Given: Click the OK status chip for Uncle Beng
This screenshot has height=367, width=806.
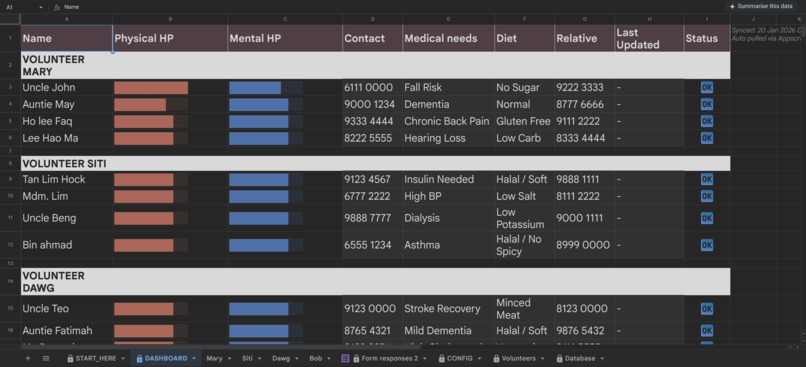Looking at the screenshot, I should tap(707, 218).
